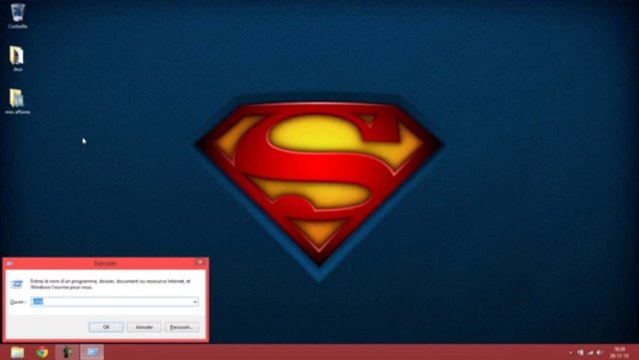Click the Annuler button

(144, 327)
